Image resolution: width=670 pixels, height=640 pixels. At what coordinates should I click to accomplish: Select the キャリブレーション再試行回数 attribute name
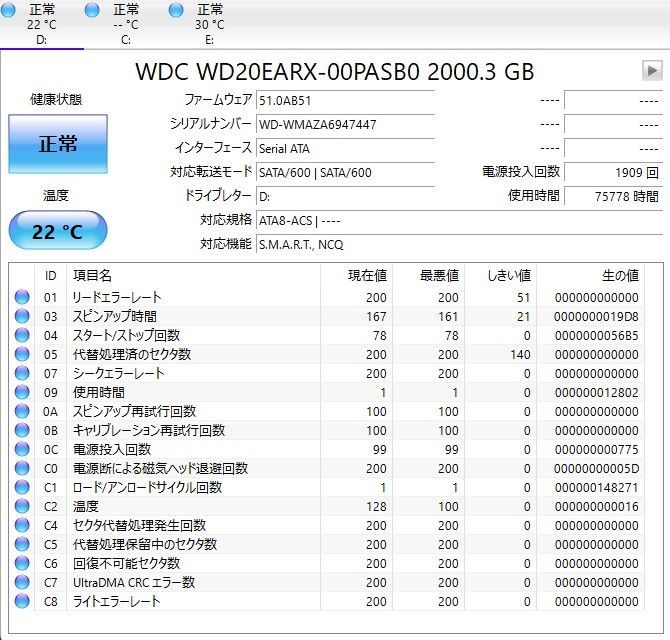tap(149, 430)
